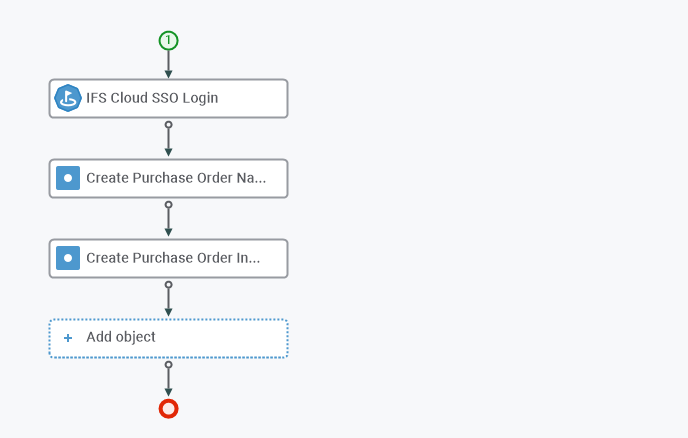Choose the Add object placeholder box
The height and width of the screenshot is (438, 688).
click(x=168, y=338)
